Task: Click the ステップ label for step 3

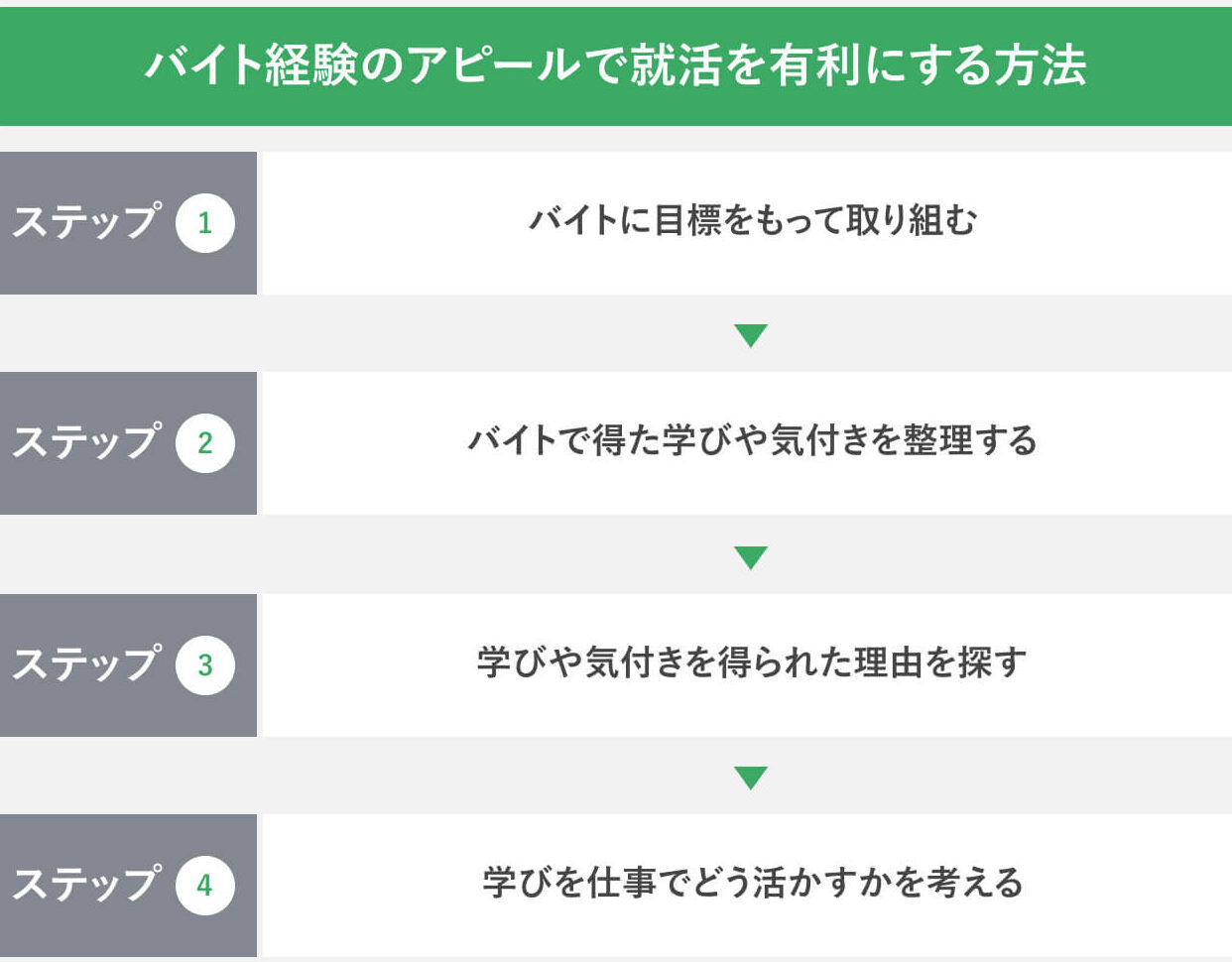Action: coord(86,663)
